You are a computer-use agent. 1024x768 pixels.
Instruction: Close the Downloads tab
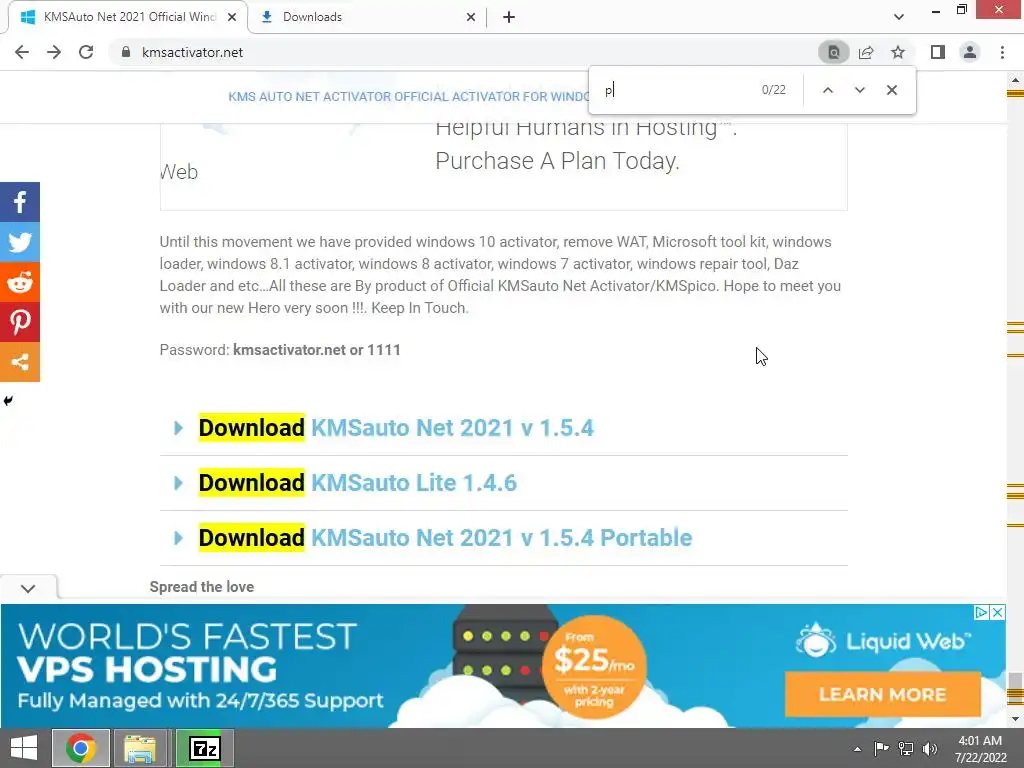coord(471,17)
